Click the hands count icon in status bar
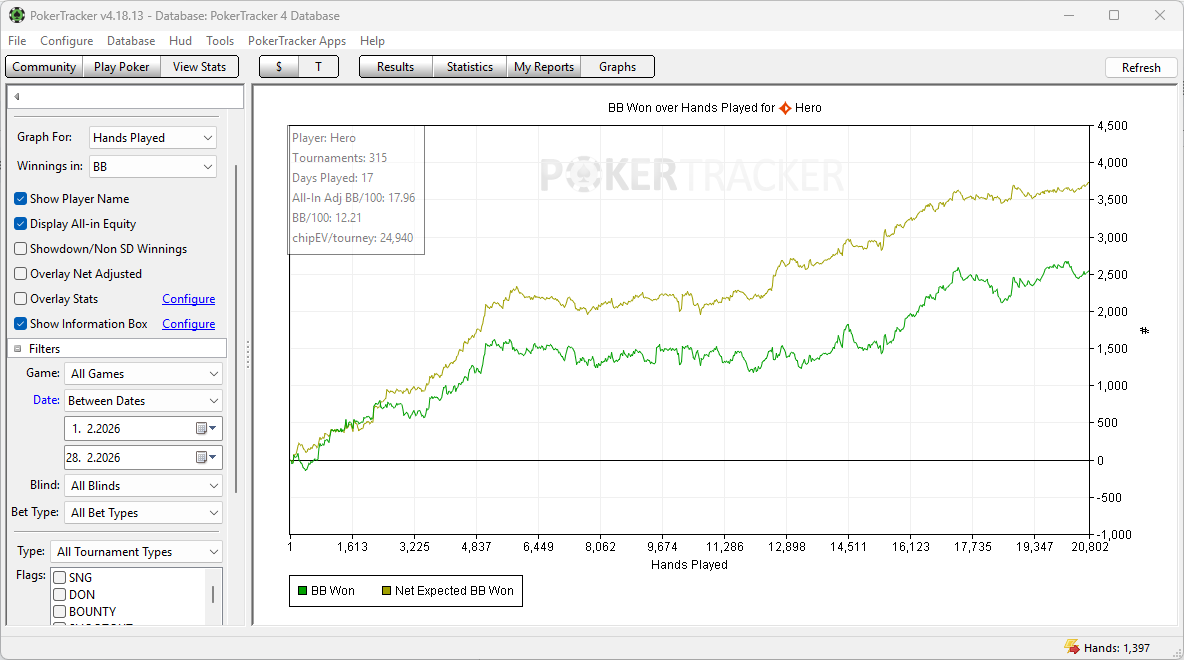Image resolution: width=1184 pixels, height=660 pixels. tap(1072, 648)
